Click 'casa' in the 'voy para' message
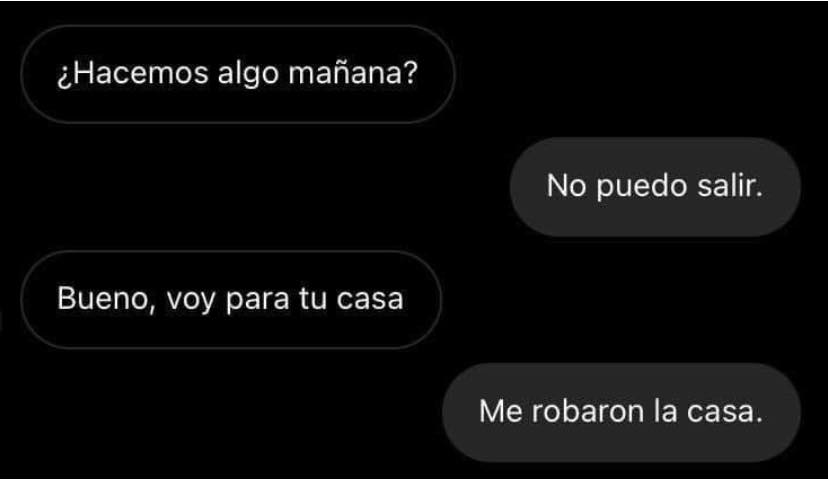 [370, 300]
